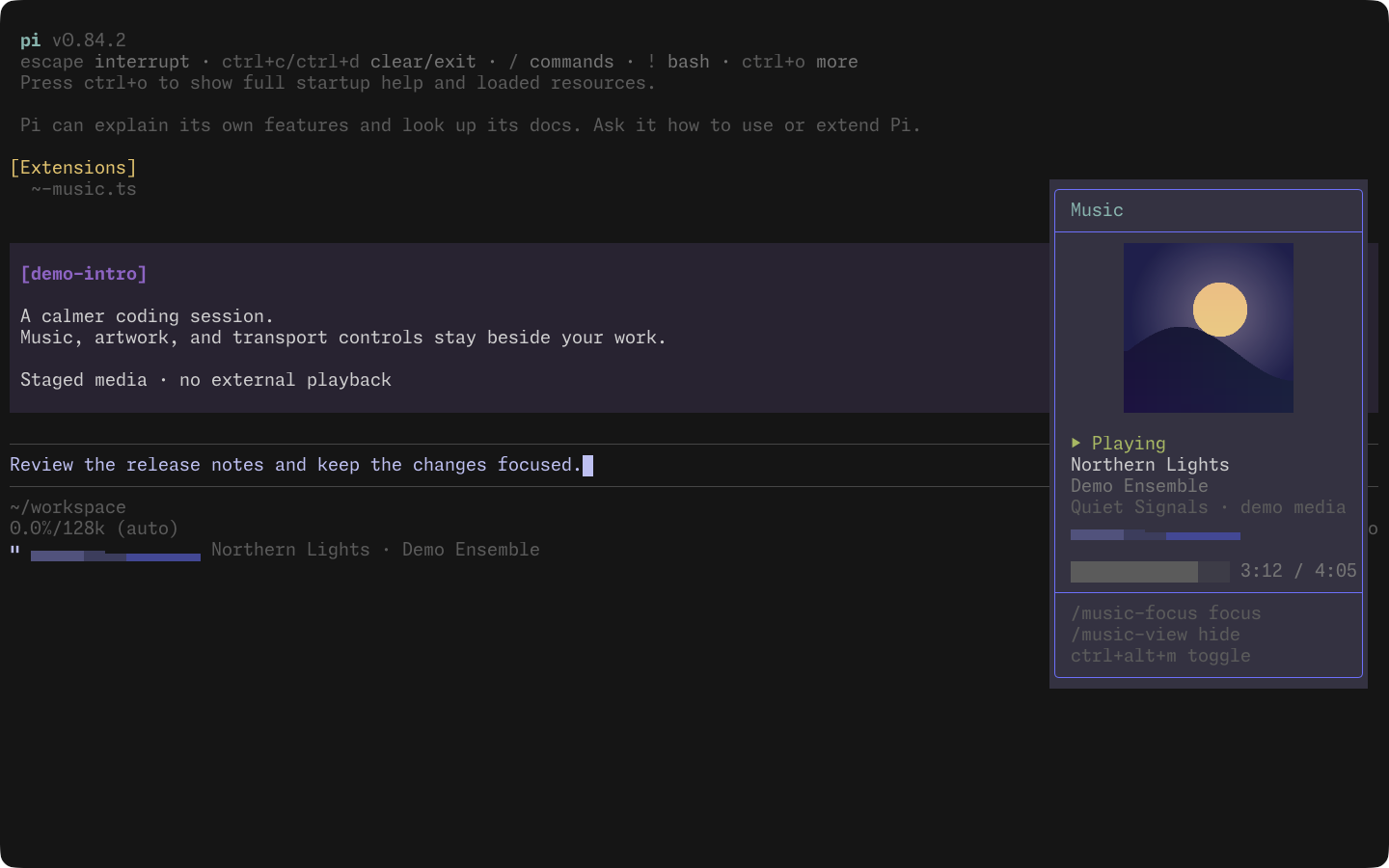This screenshot has width=1389, height=868.
Task: Click the album artwork thumbnail
Action: coord(1208,328)
